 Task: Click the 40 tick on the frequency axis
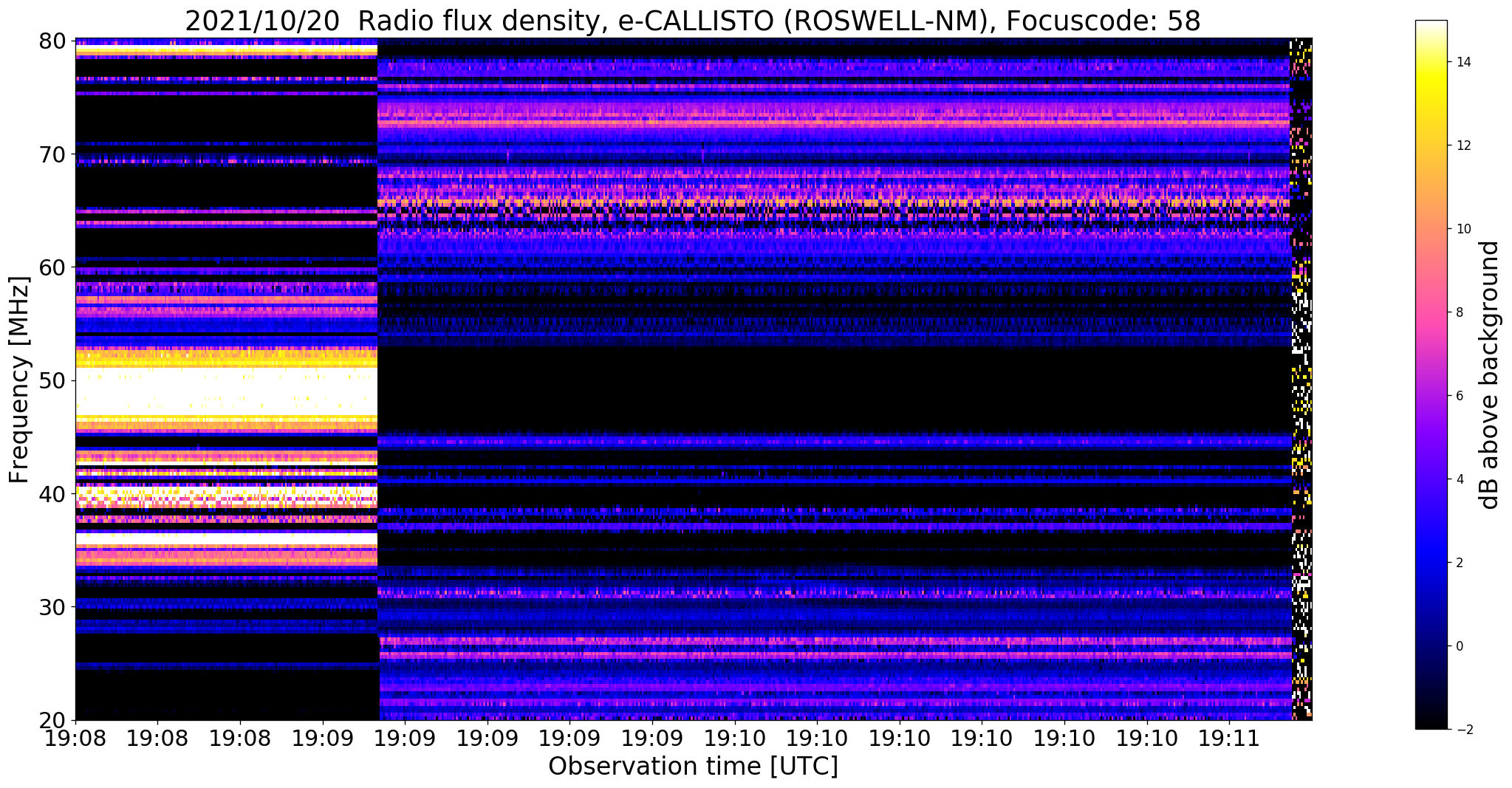pyautogui.click(x=52, y=493)
